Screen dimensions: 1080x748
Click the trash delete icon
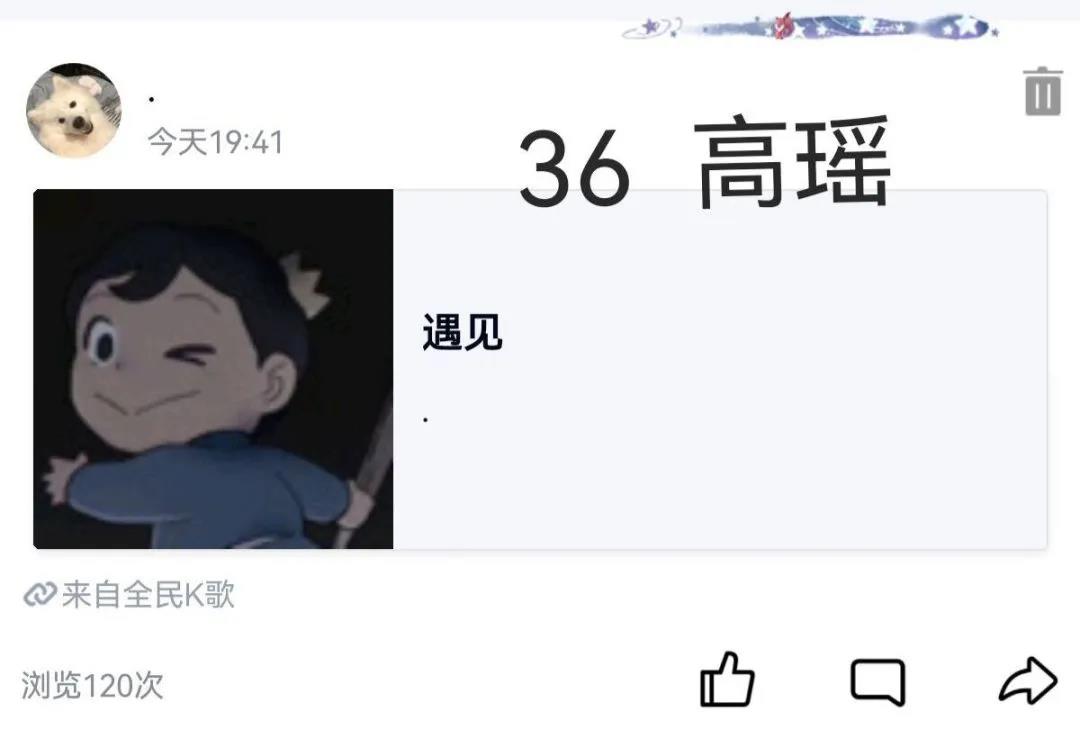1043,91
